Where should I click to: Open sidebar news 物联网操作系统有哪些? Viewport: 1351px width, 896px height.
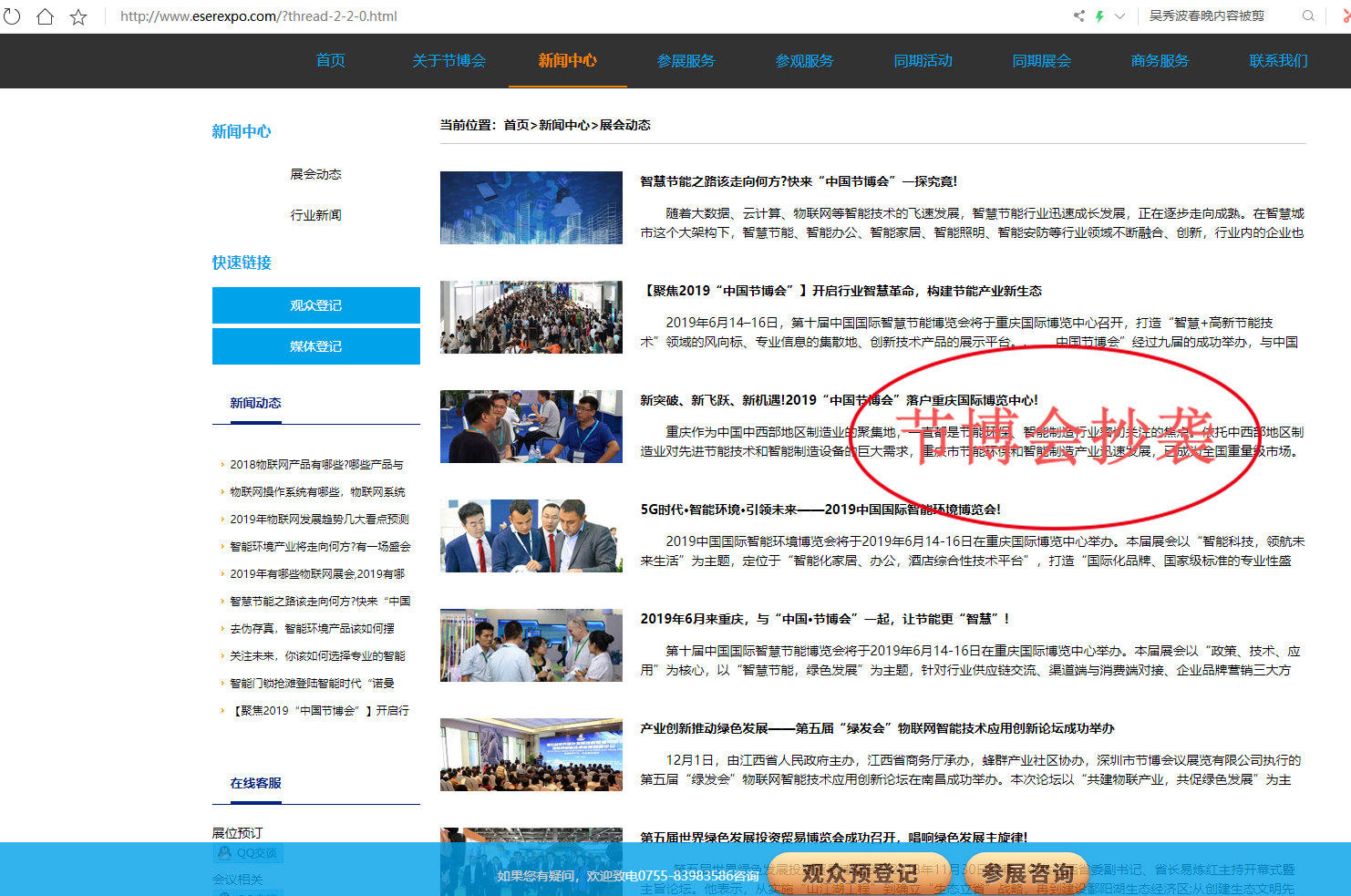click(317, 492)
